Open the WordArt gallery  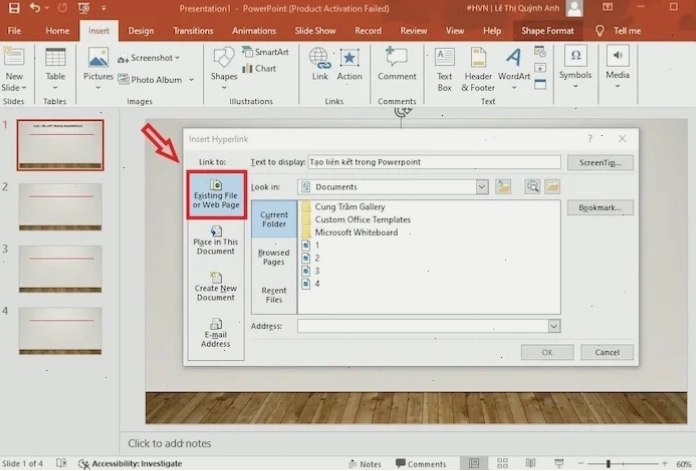click(514, 70)
